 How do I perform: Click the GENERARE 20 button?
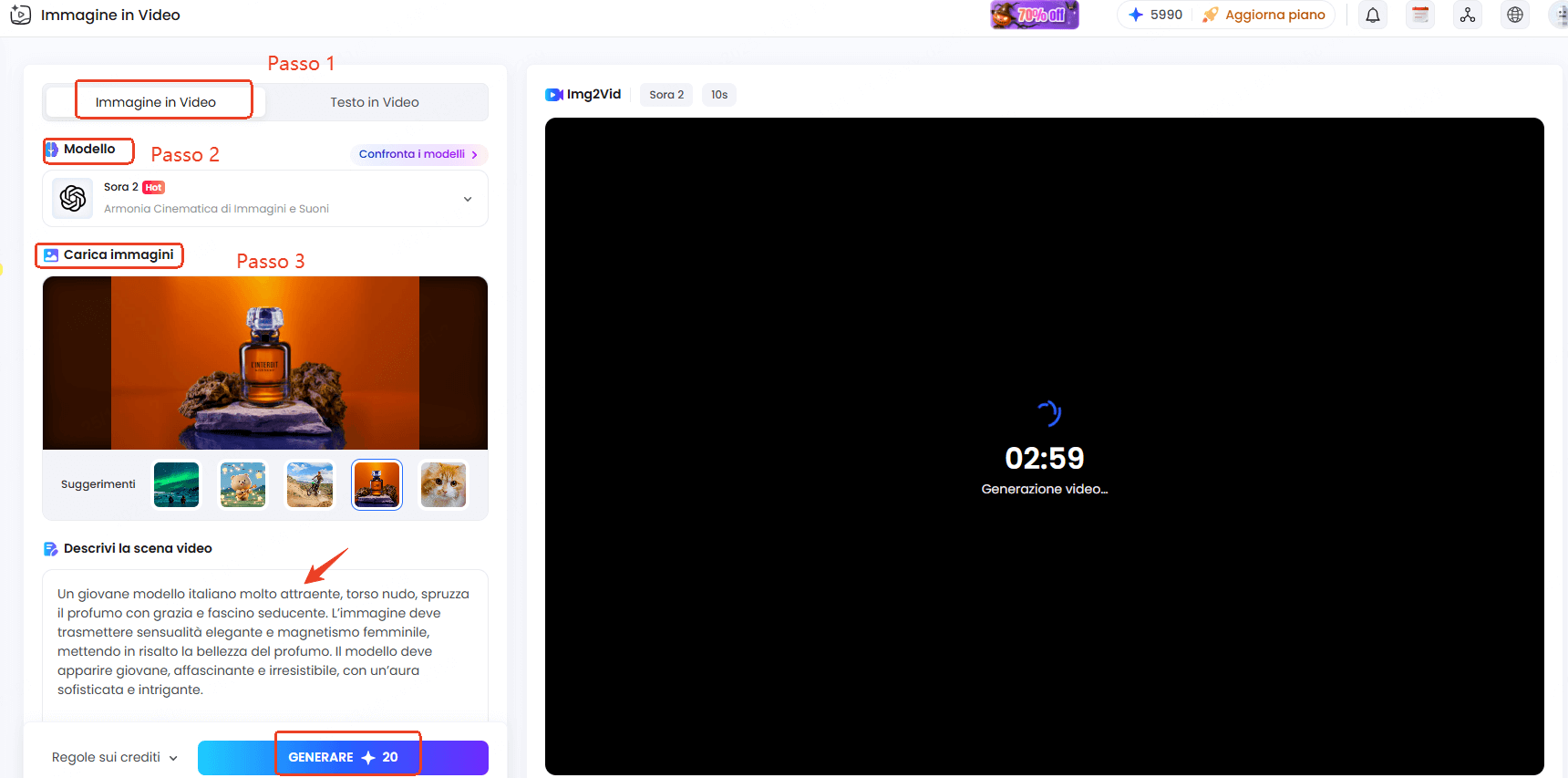[343, 758]
